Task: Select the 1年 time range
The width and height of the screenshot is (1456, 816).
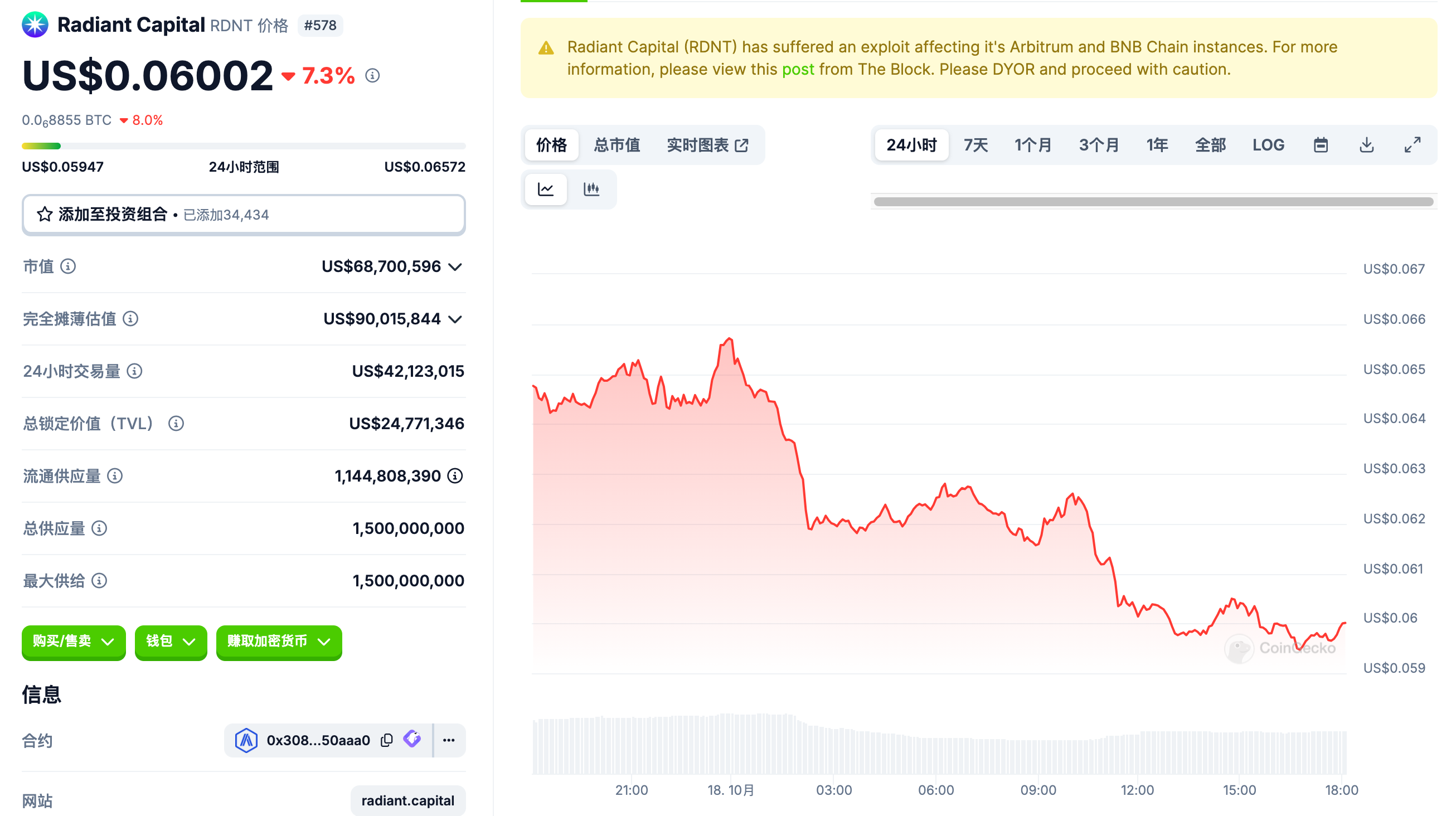Action: [x=1157, y=145]
